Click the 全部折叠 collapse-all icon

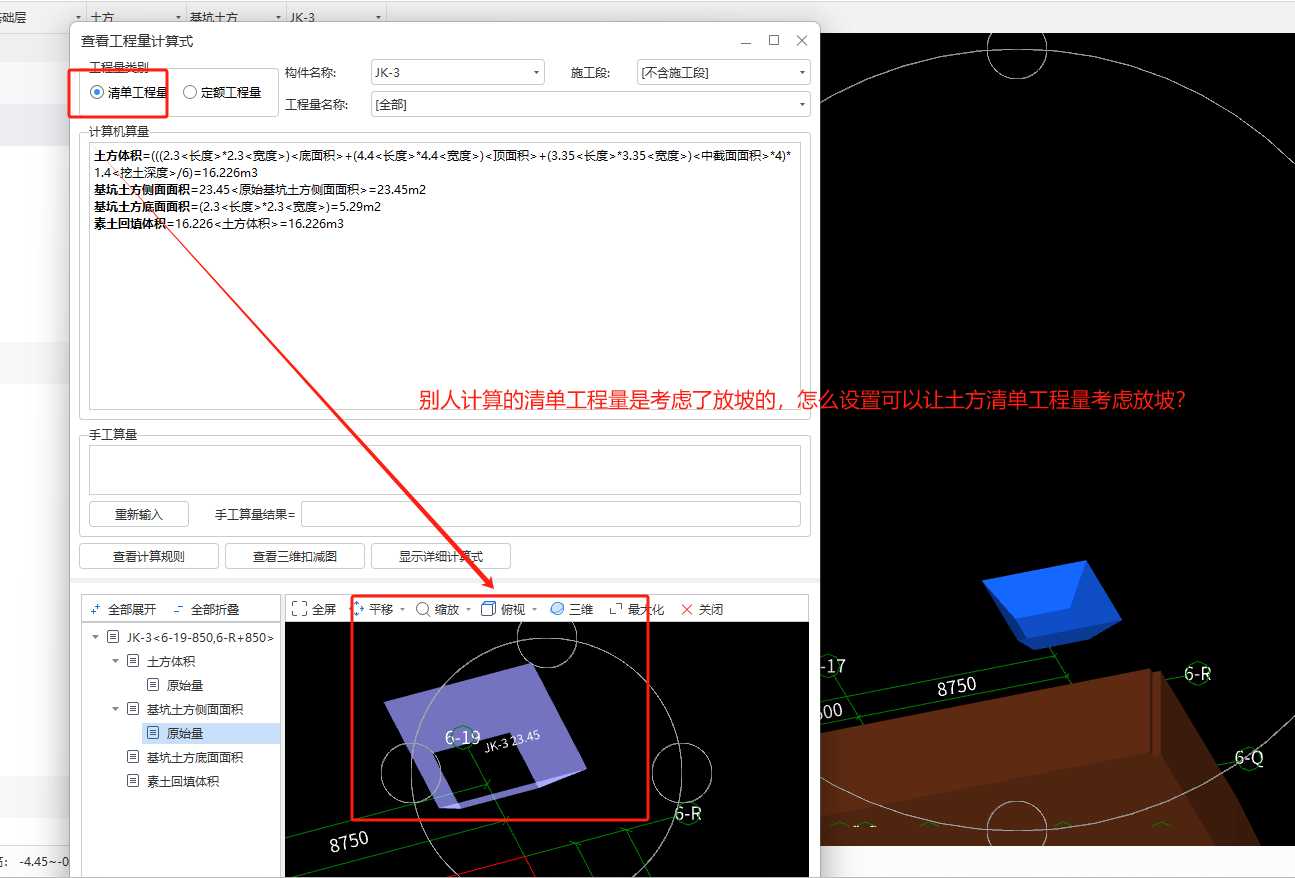178,609
